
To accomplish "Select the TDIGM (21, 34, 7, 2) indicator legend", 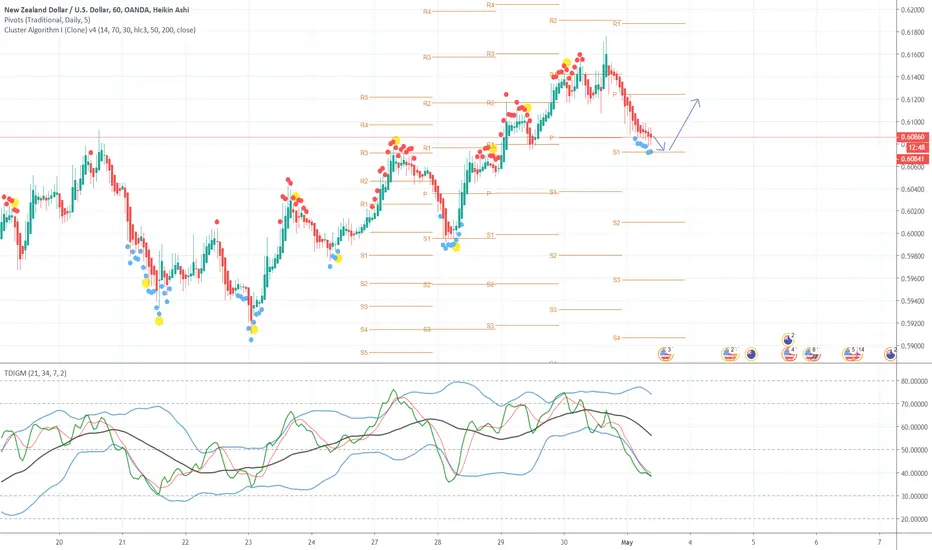I will (35, 373).
